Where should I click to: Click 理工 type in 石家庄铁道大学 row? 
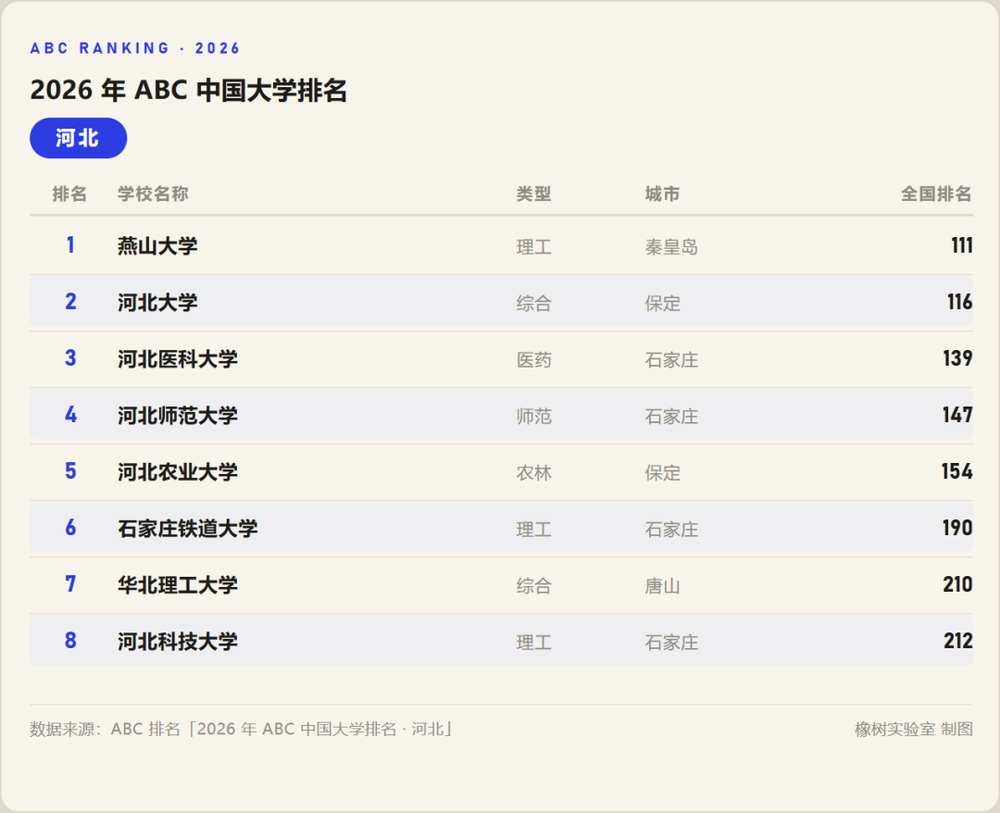(x=534, y=529)
